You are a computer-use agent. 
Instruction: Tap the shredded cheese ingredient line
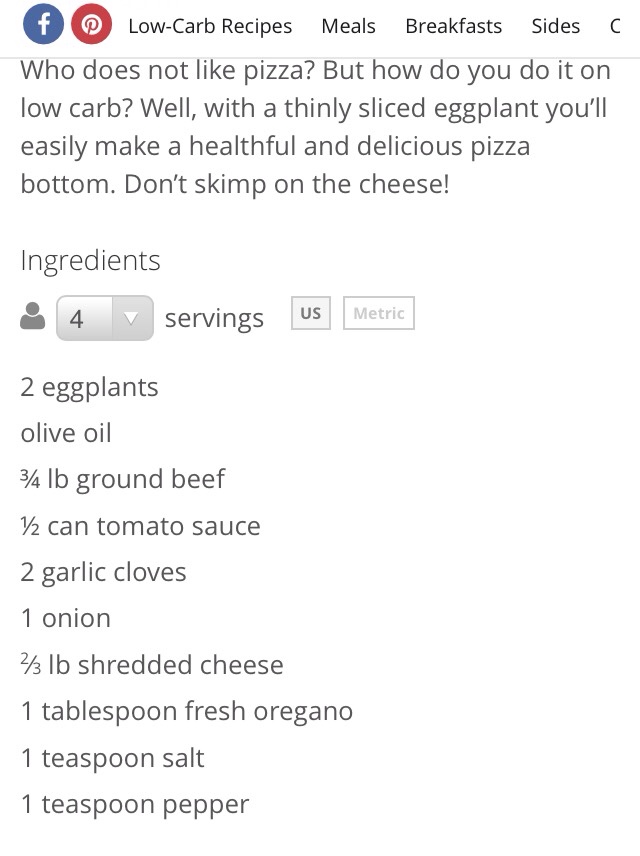tap(152, 665)
